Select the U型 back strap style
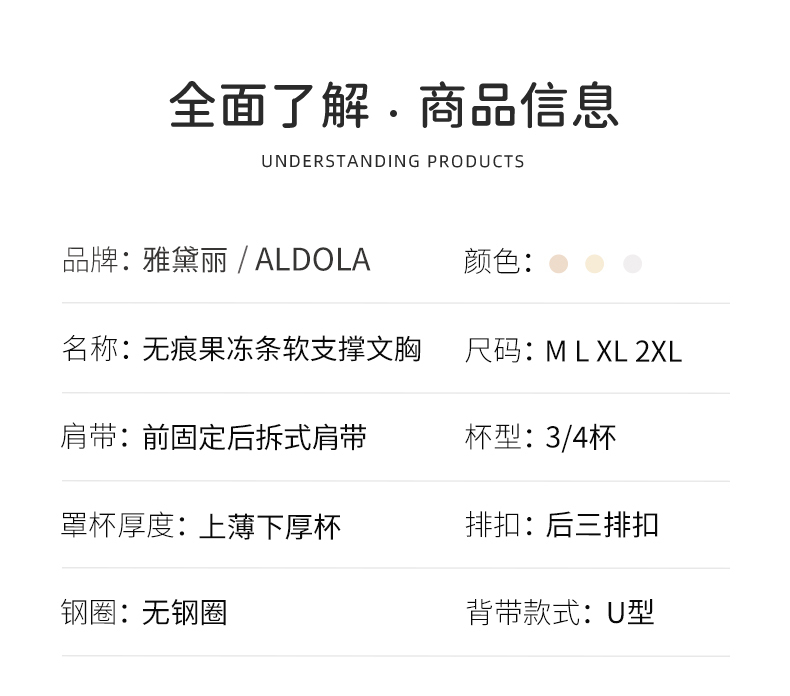Image resolution: width=790 pixels, height=696 pixels. click(630, 612)
